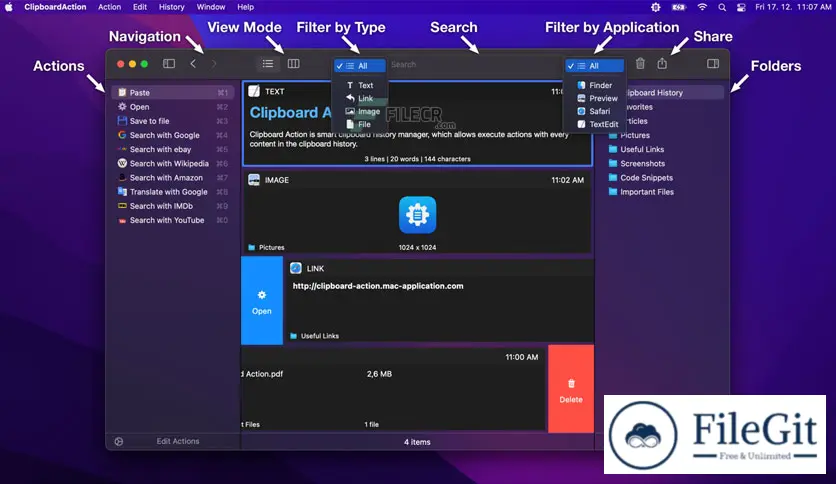Click the Safari icon on the LINK item
836x484 pixels.
(296, 268)
